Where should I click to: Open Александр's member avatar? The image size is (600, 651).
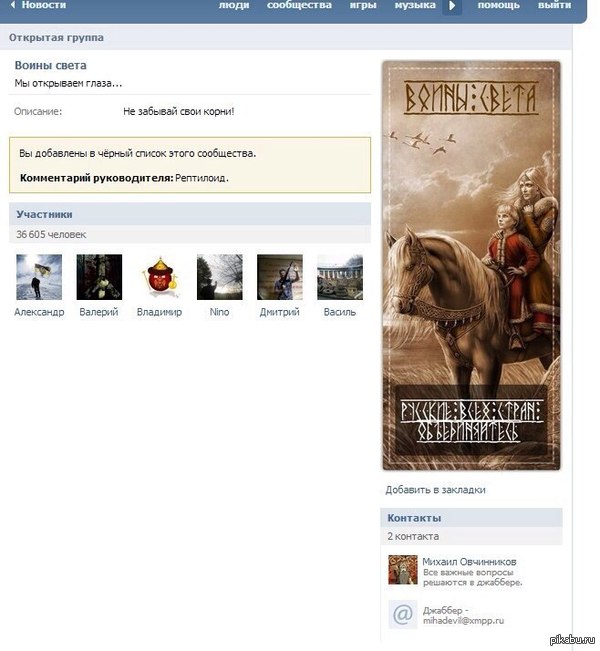point(39,277)
